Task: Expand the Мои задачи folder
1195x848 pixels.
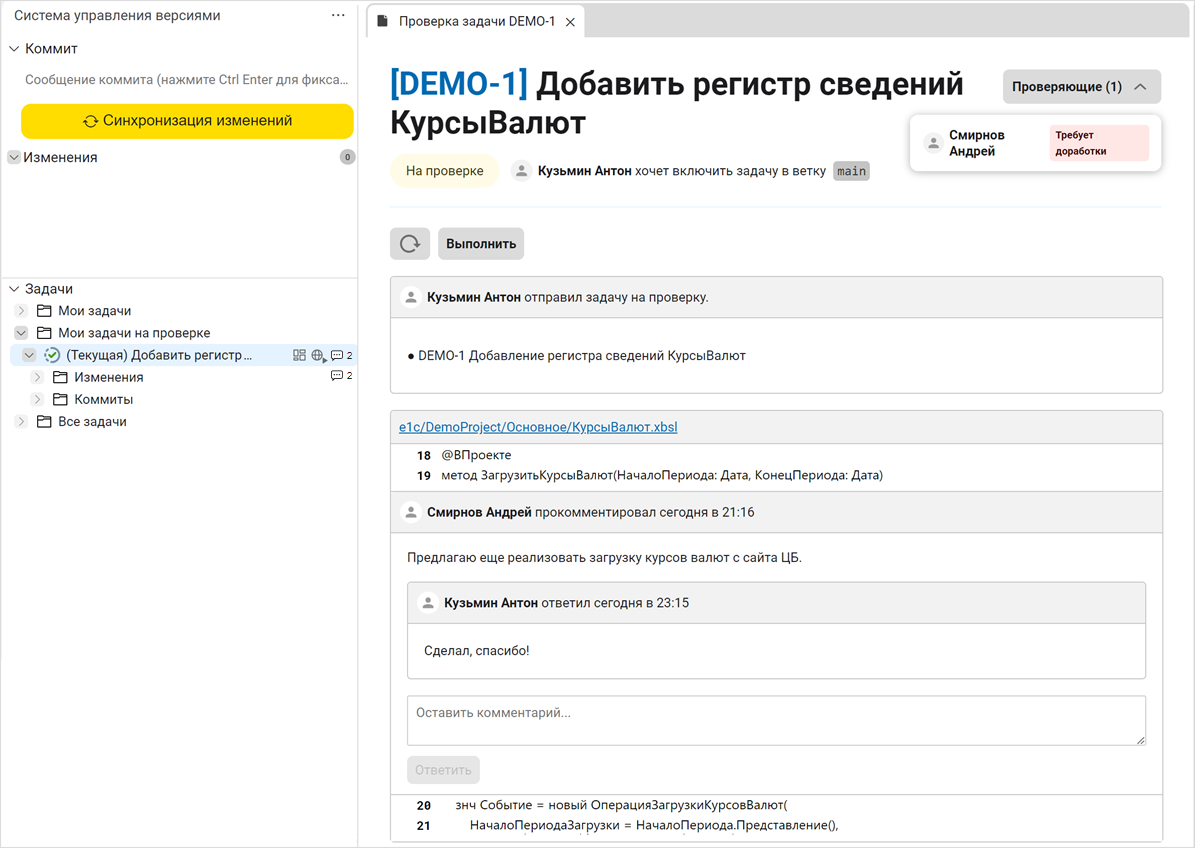Action: coord(21,310)
